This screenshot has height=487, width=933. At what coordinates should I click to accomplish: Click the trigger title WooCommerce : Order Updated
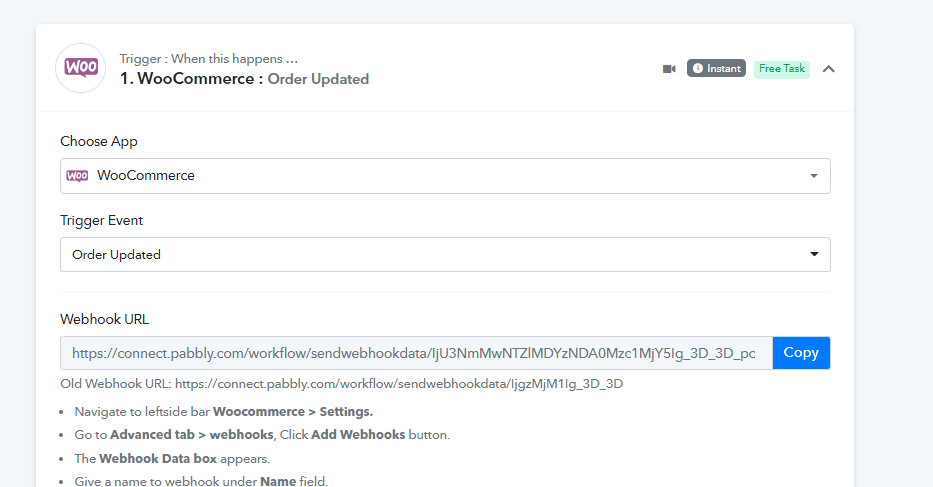[x=244, y=79]
